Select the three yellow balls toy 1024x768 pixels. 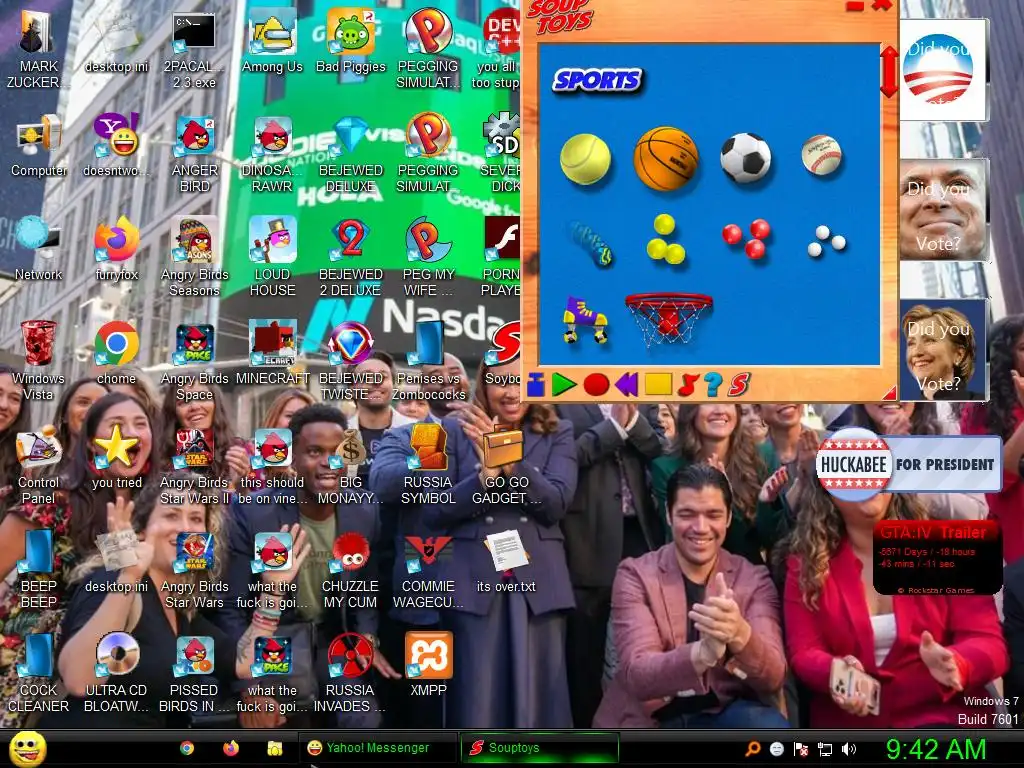665,239
